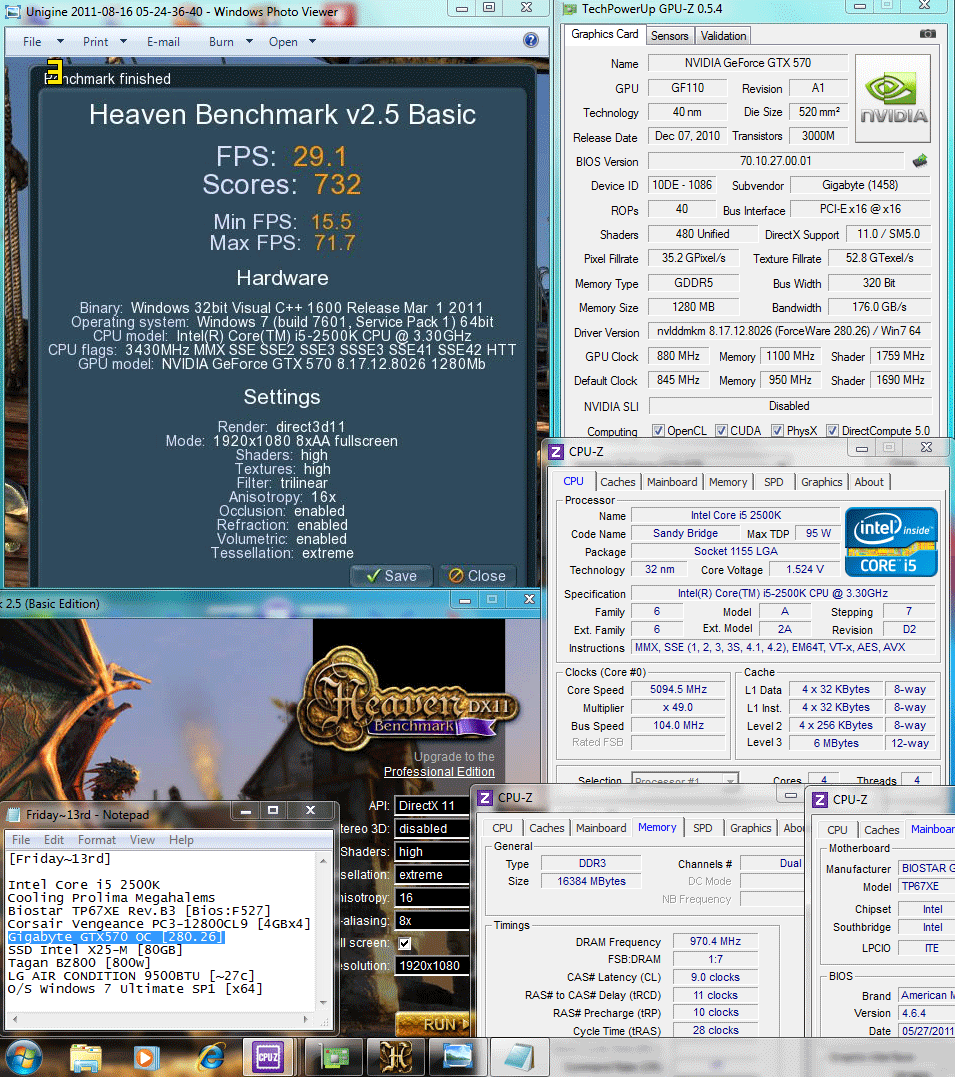Click Notepad horizontal scrollbar right arrow

(x=306, y=1019)
